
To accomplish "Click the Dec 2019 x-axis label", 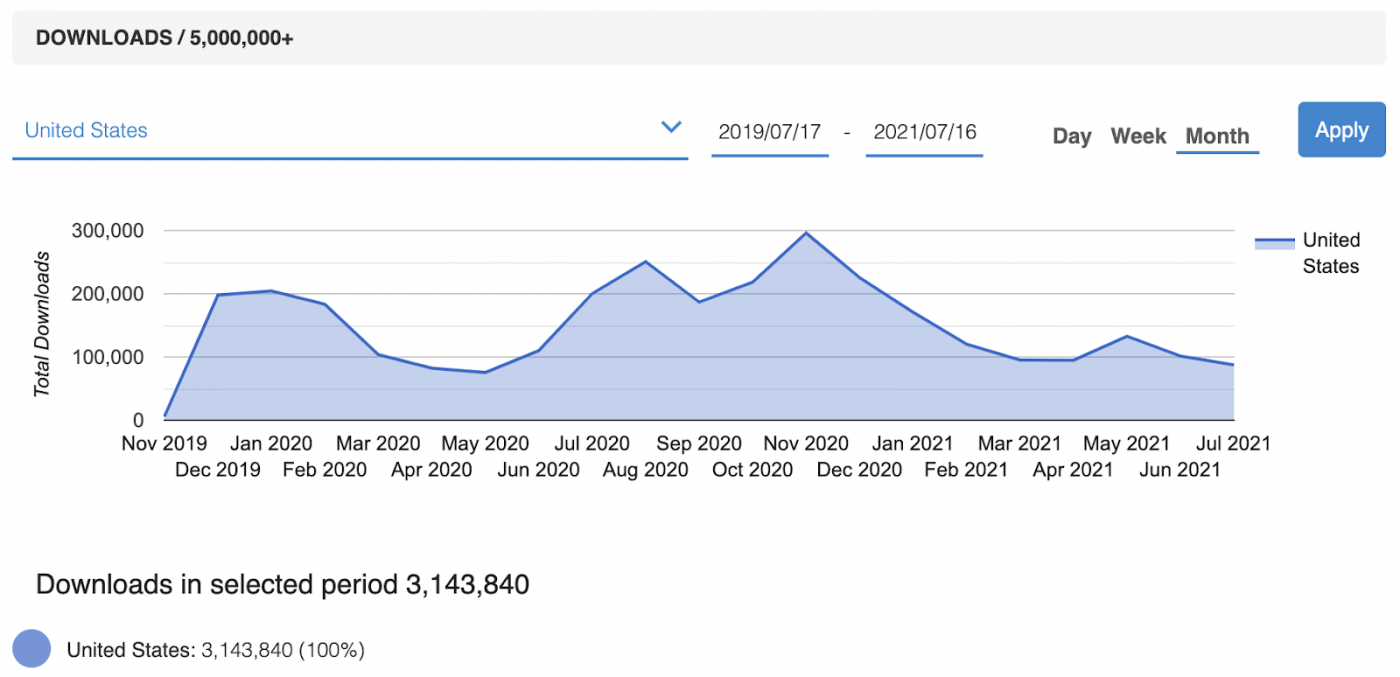I will 218,470.
